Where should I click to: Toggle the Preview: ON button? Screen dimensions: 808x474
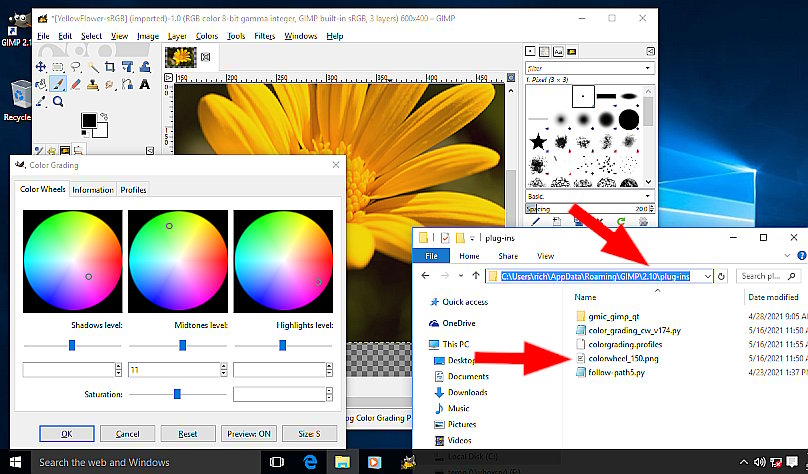pyautogui.click(x=249, y=434)
